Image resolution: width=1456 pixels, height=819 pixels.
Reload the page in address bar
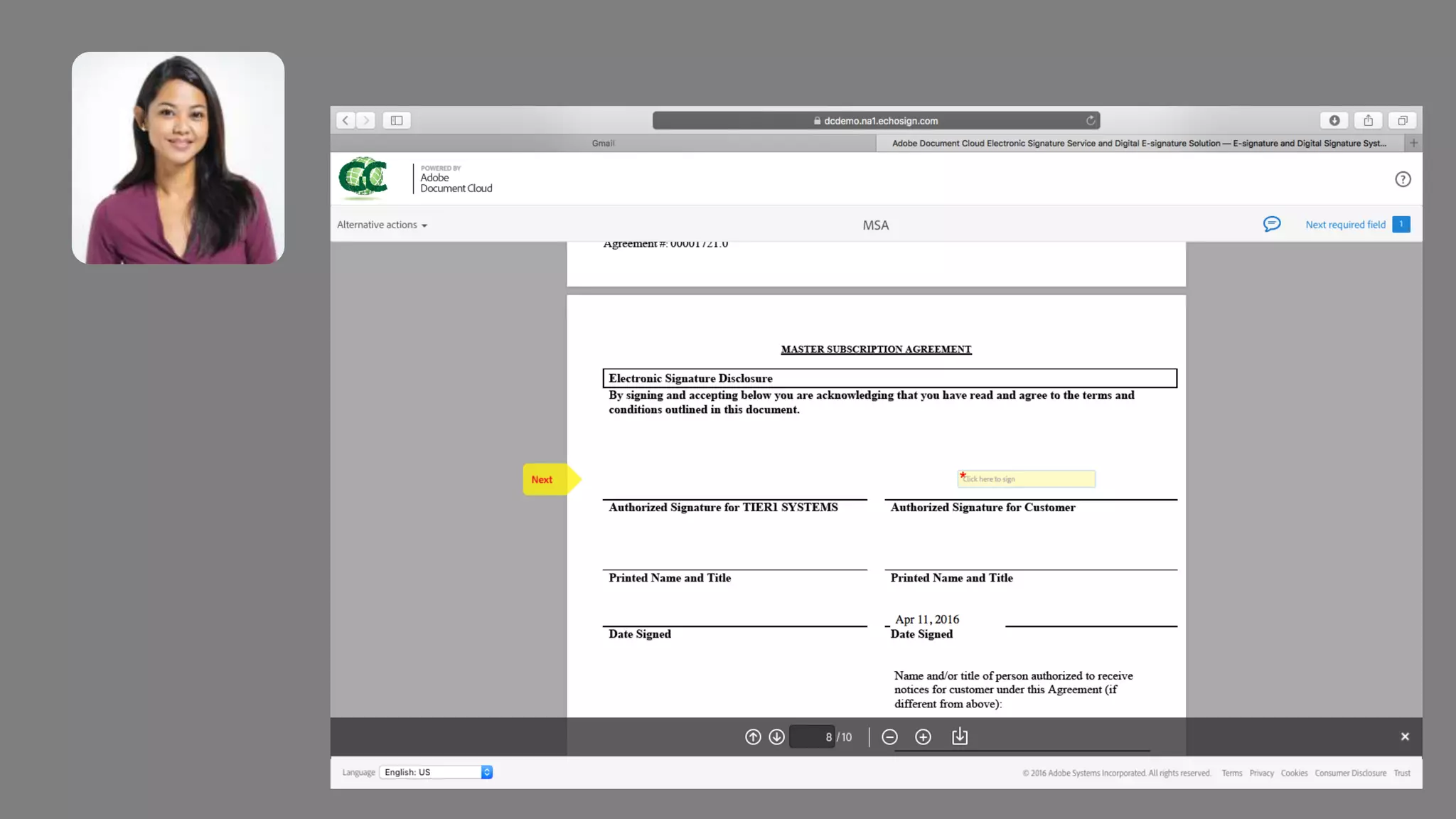1090,120
